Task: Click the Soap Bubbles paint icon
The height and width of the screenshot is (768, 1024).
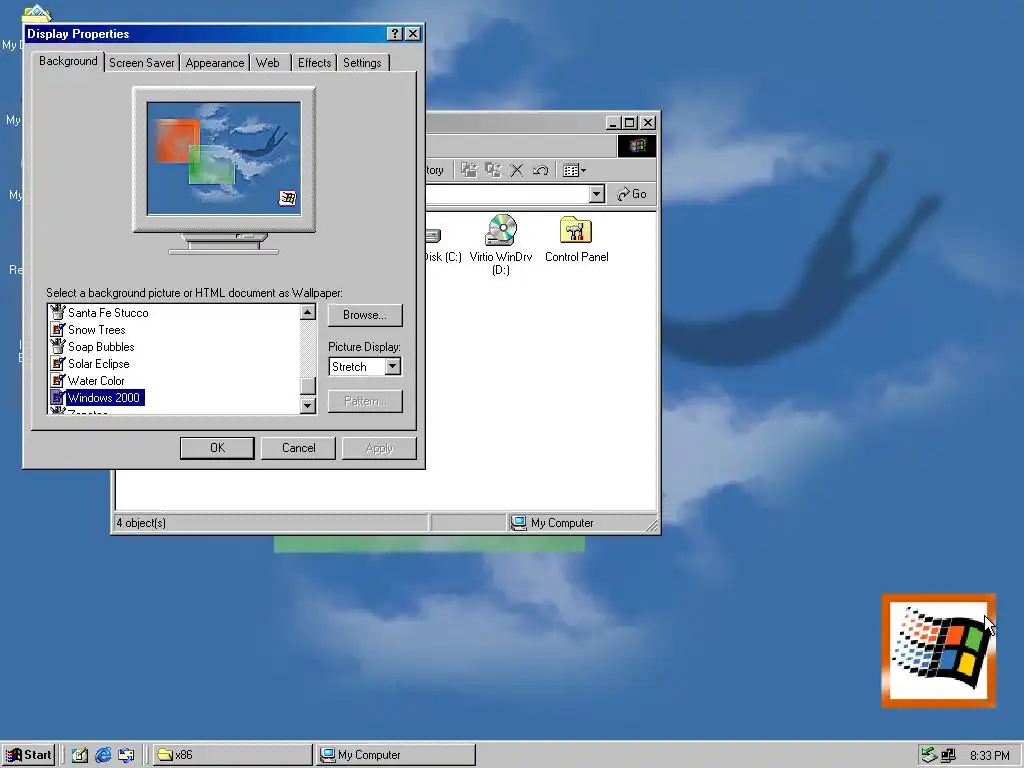Action: click(x=57, y=346)
